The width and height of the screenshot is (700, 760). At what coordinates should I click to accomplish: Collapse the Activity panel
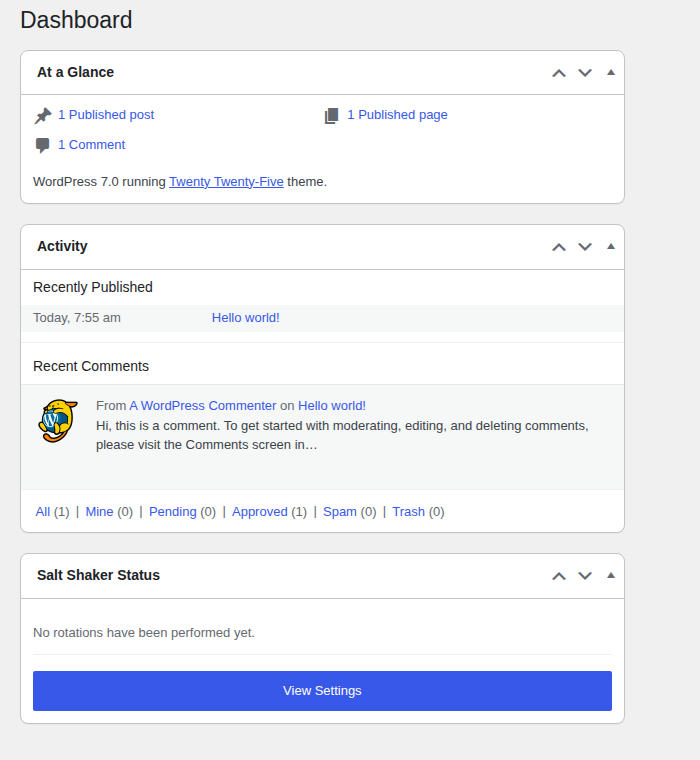(611, 247)
